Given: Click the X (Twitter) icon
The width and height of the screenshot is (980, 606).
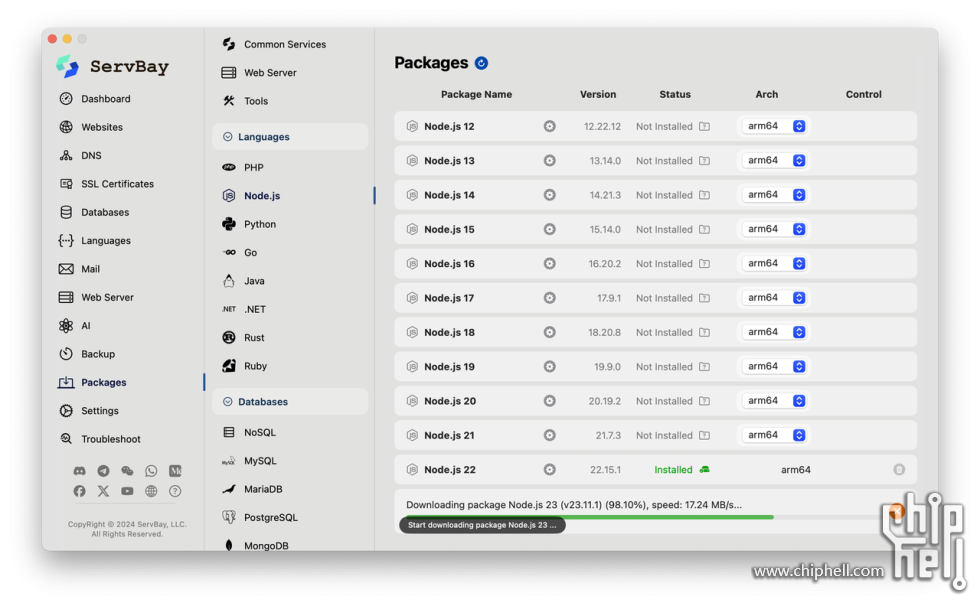Looking at the screenshot, I should click(103, 491).
